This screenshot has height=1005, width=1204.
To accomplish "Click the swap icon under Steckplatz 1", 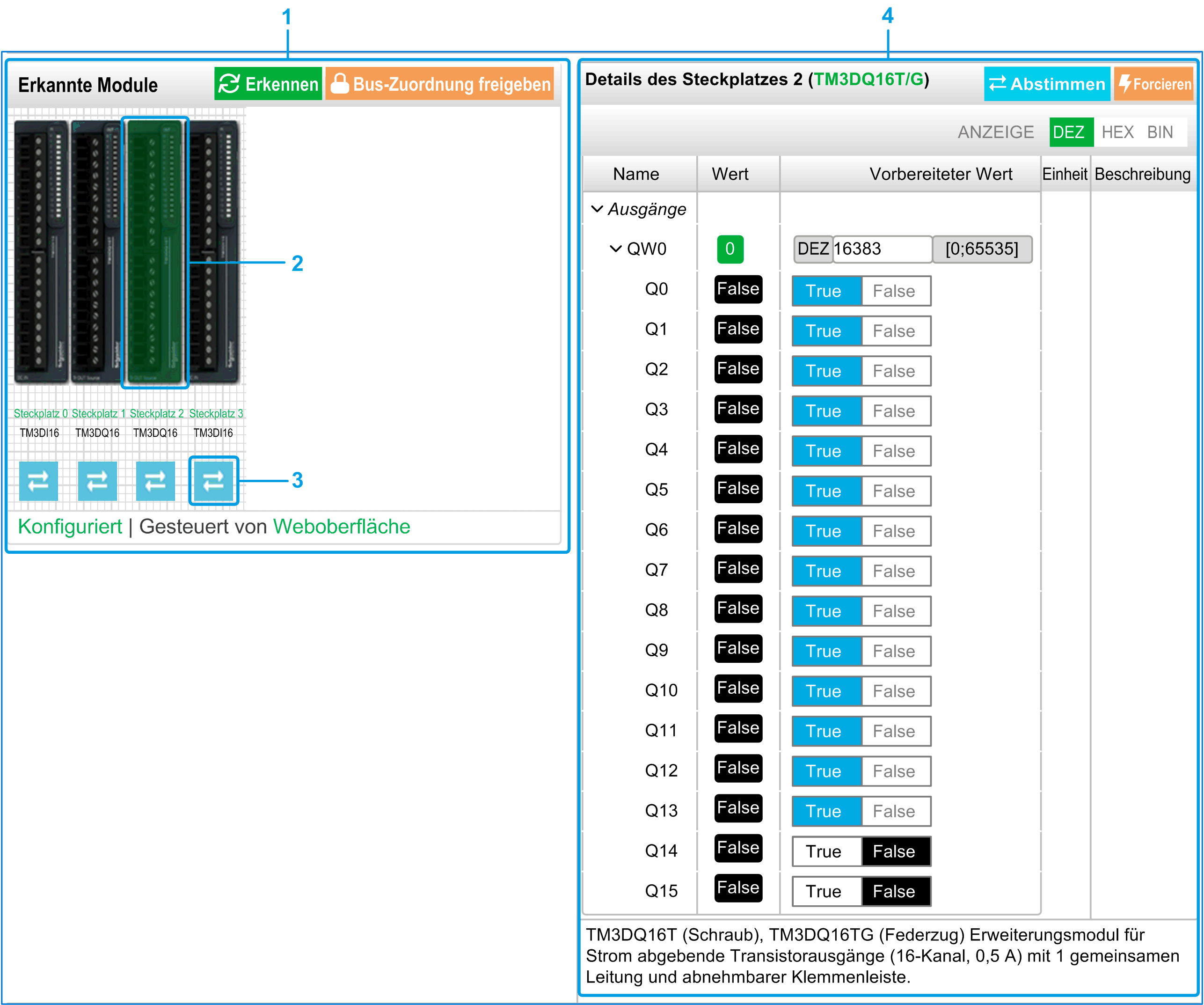I will point(97,481).
